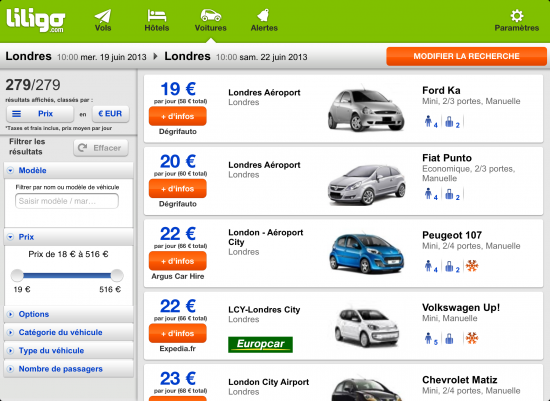Click the Ford Ka car image
Image resolution: width=550 pixels, height=401 pixels.
click(366, 108)
